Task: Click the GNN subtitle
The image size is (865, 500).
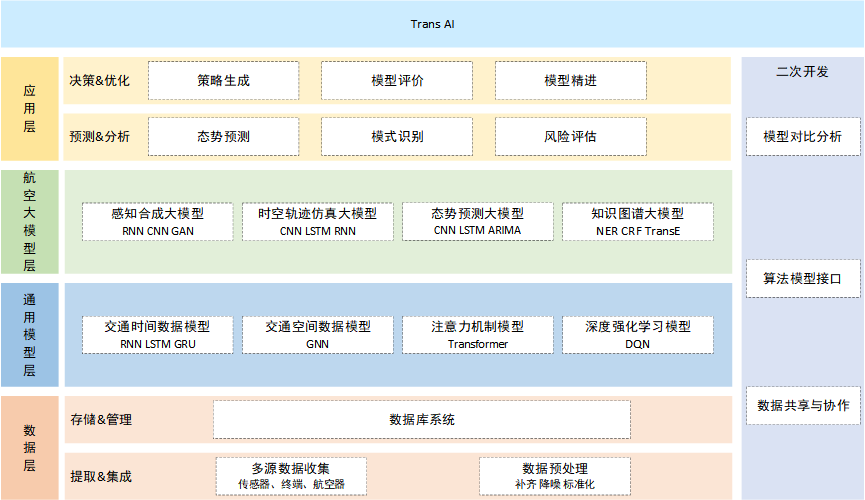Action: (x=317, y=344)
